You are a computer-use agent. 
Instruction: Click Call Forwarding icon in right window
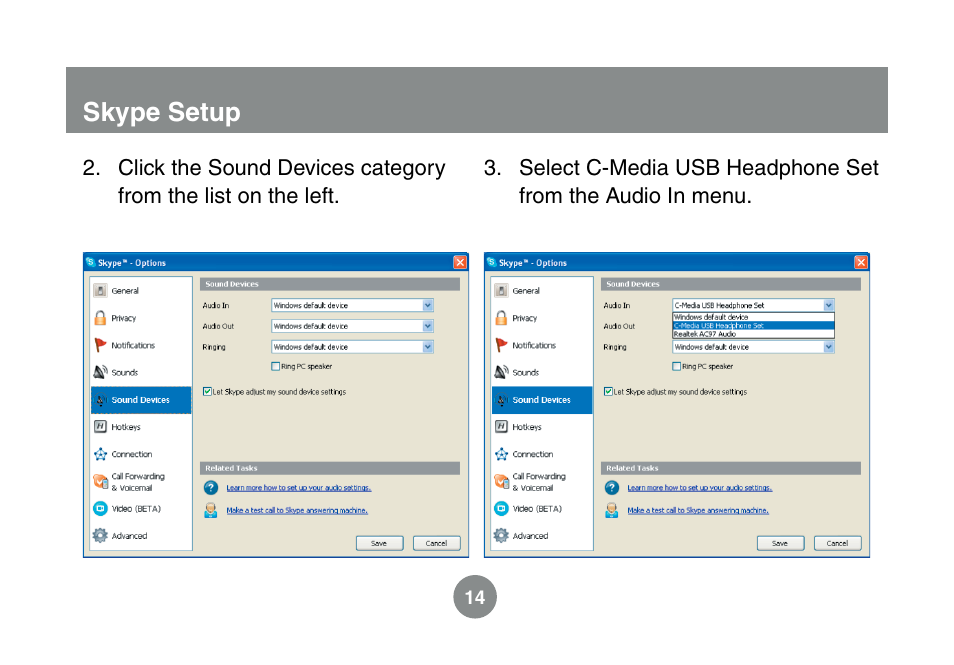(501, 481)
